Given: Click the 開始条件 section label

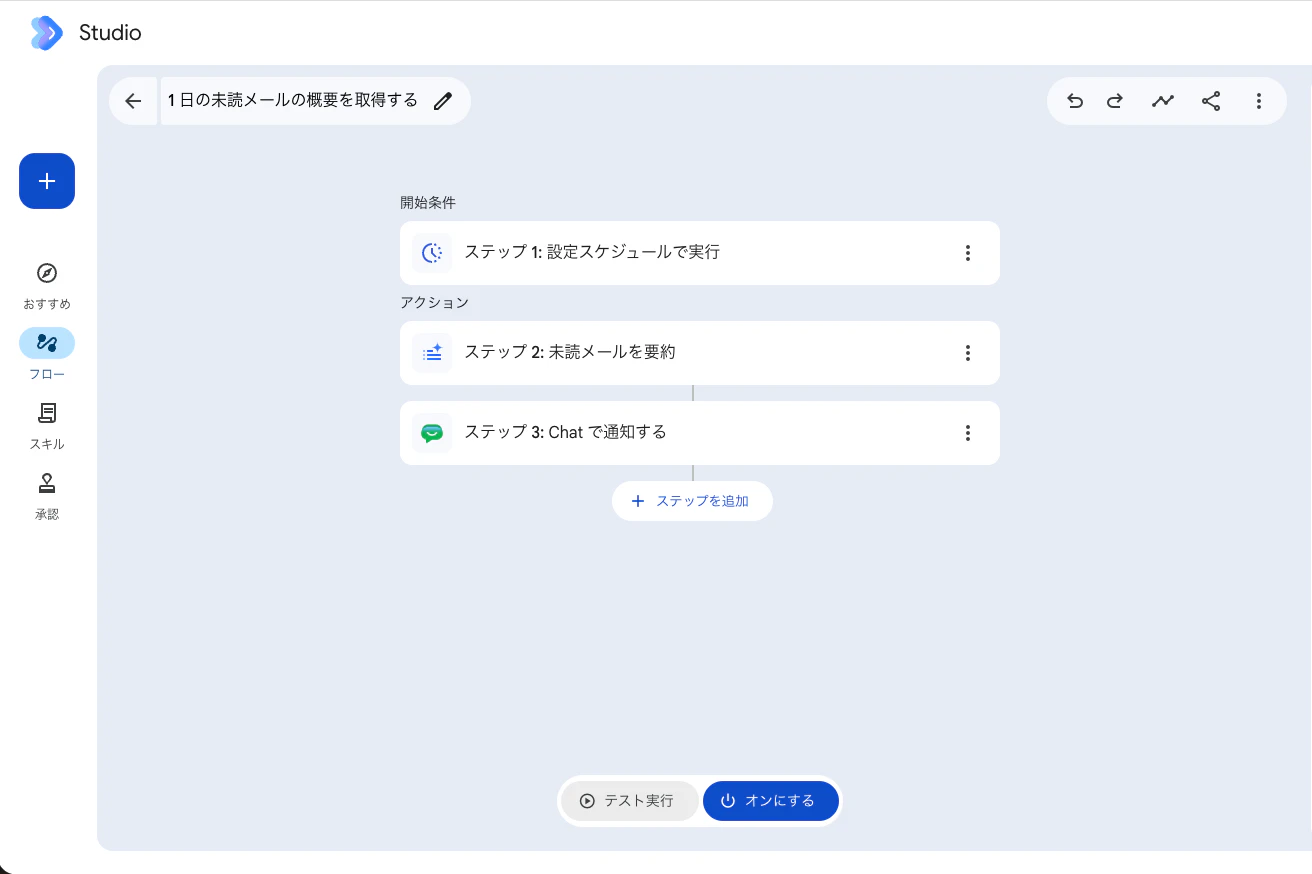Looking at the screenshot, I should click(x=428, y=203).
